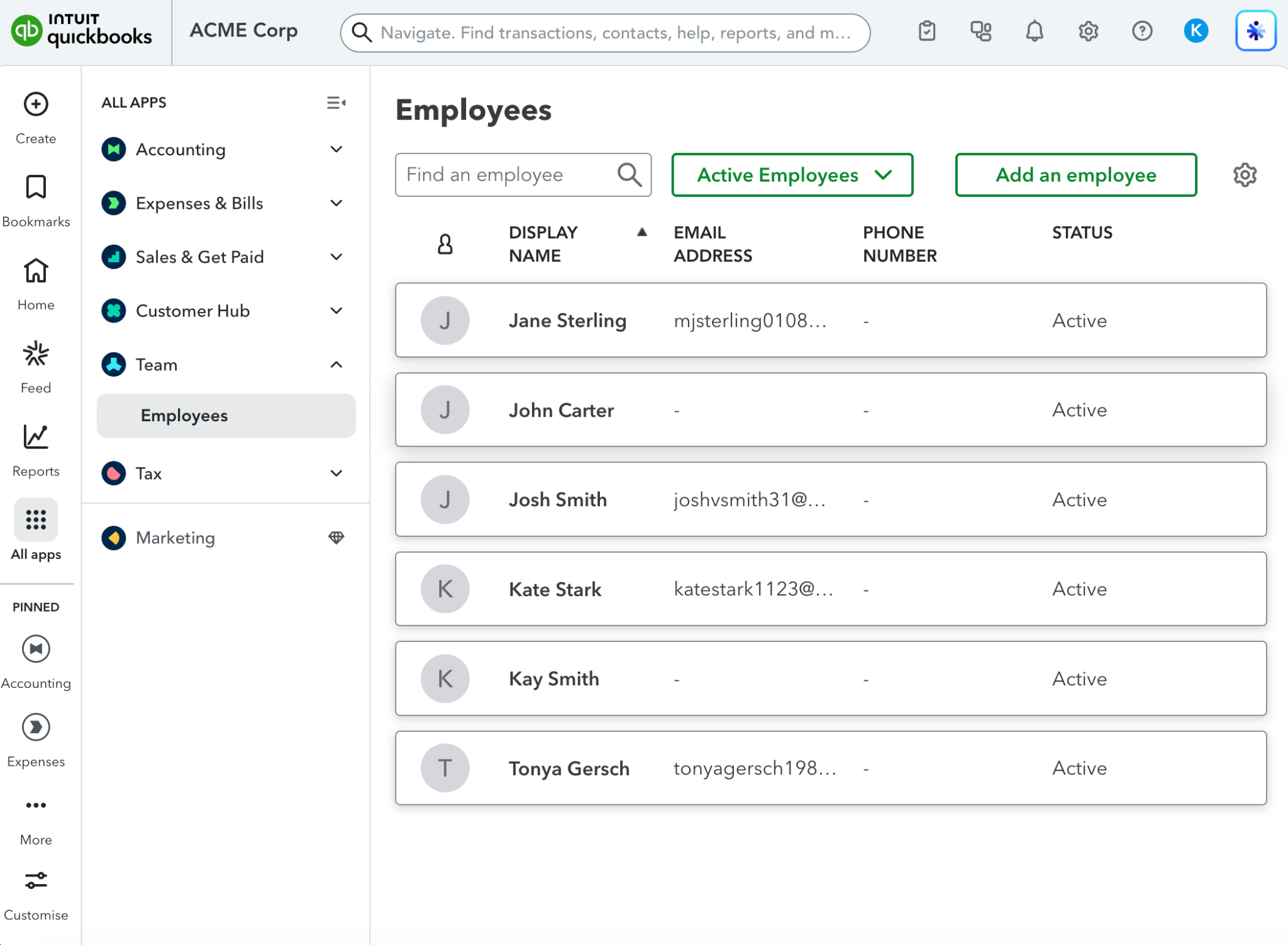Open Tonya Gersch's employee row

[x=831, y=768]
